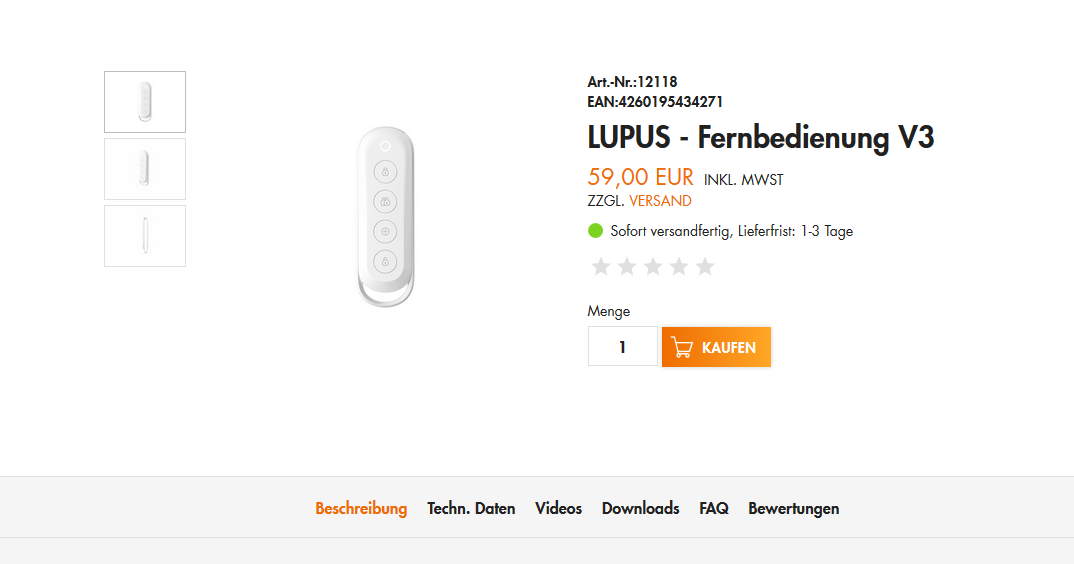
Task: Select the second product thumbnail
Action: tap(145, 169)
